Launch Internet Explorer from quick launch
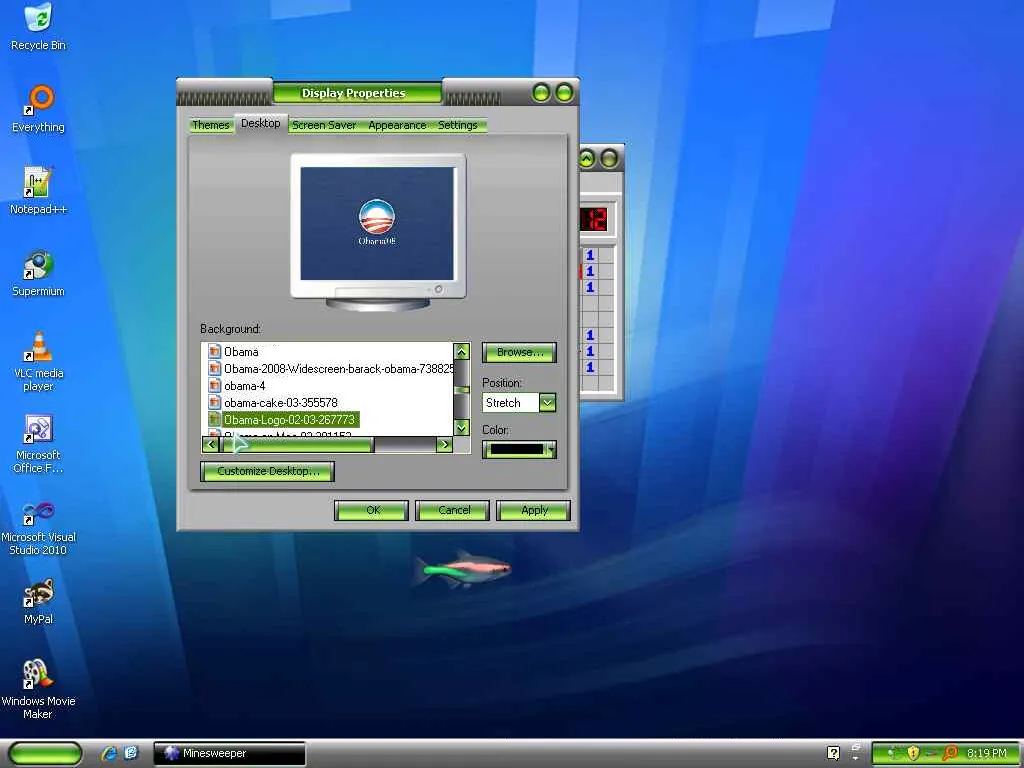1024x768 pixels. coord(108,753)
